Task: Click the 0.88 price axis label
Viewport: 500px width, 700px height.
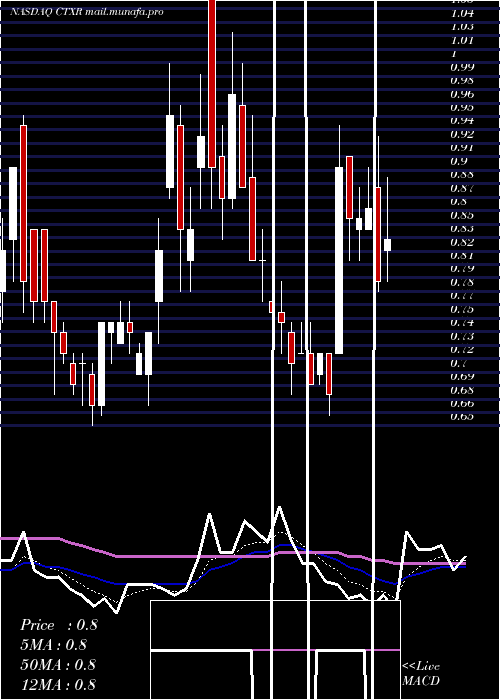Action: (462, 175)
